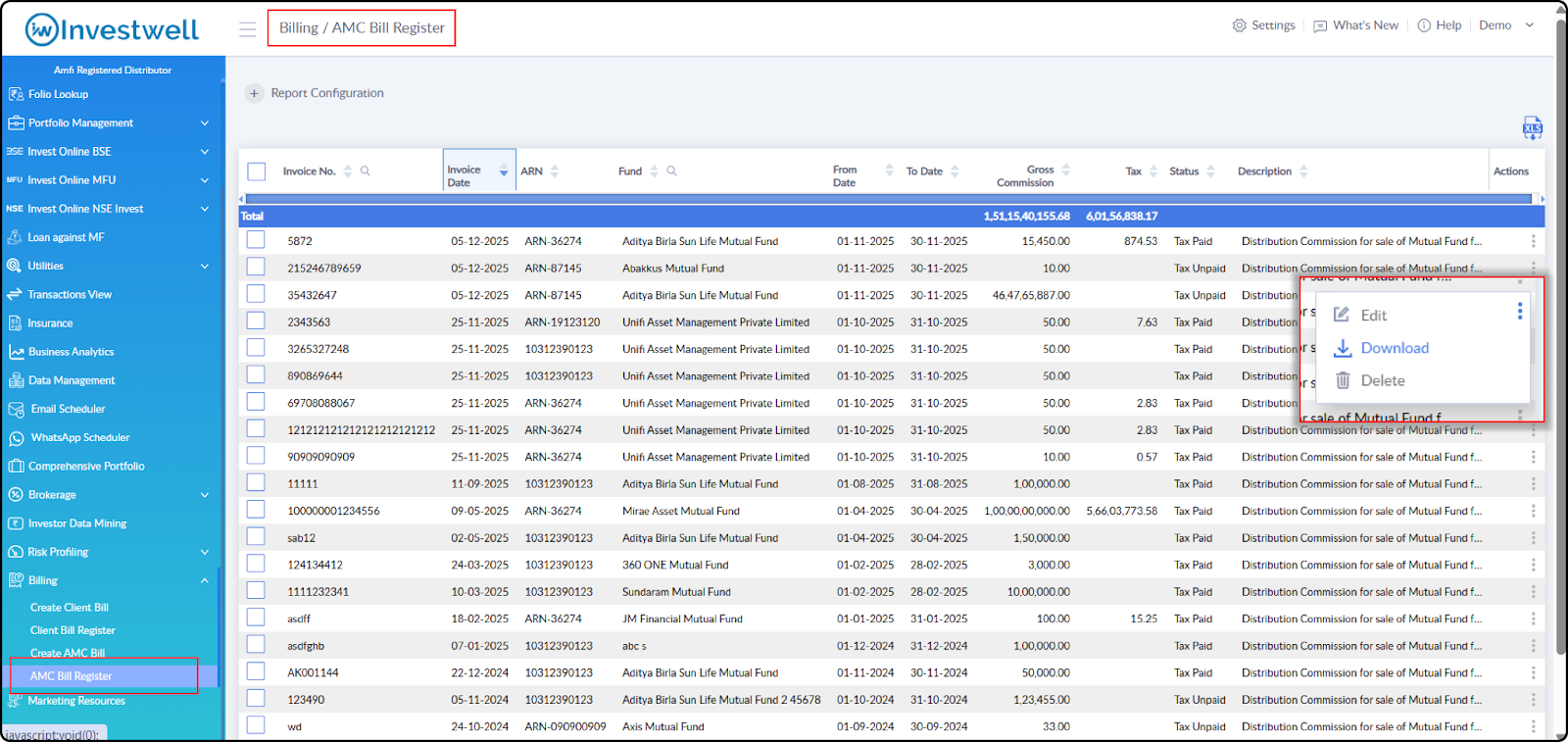The image size is (1568, 742).
Task: Click the blue three-dot icon in popup
Action: pos(1520,311)
